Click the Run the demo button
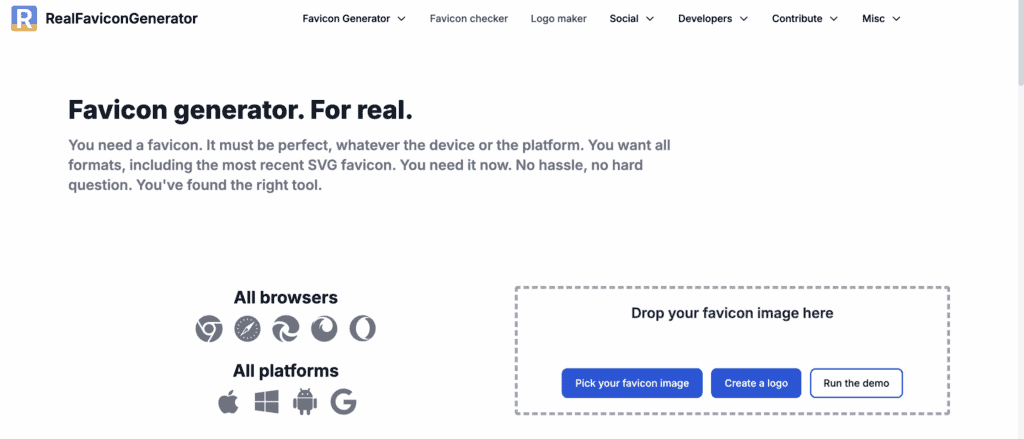Image resolution: width=1024 pixels, height=439 pixels. [x=856, y=383]
